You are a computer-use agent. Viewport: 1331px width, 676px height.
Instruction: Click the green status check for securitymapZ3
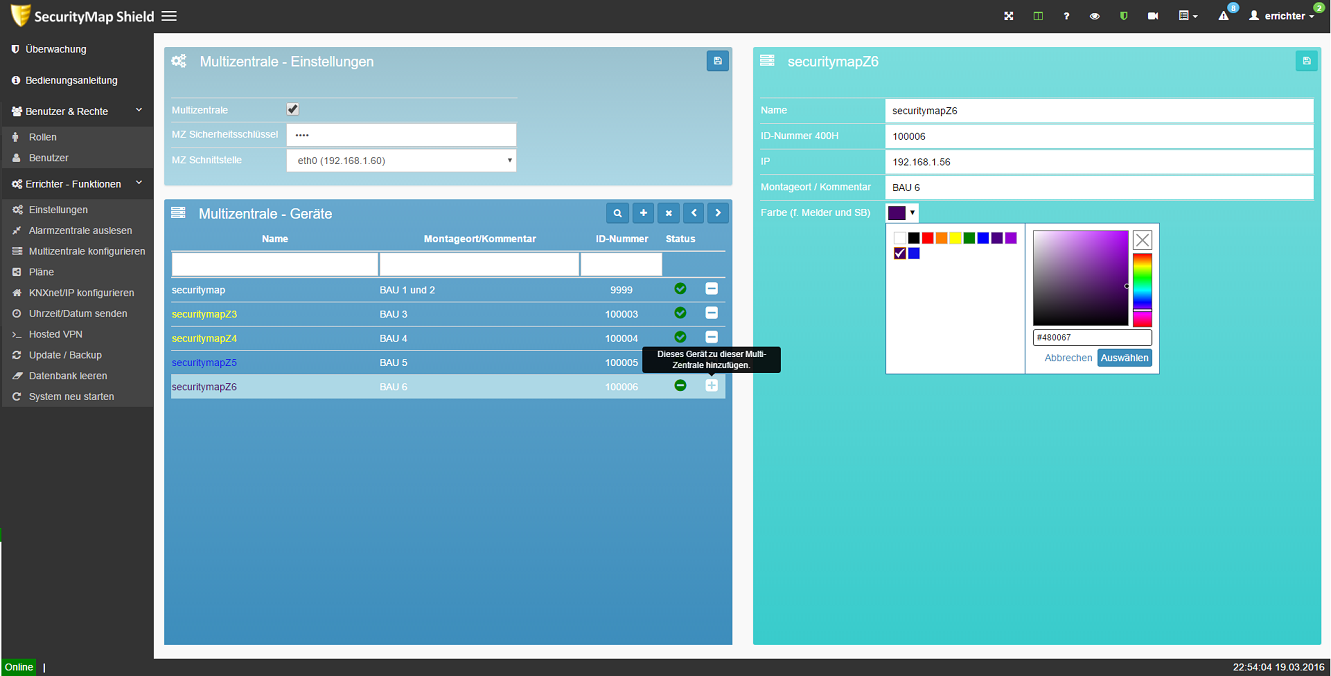pyautogui.click(x=680, y=313)
